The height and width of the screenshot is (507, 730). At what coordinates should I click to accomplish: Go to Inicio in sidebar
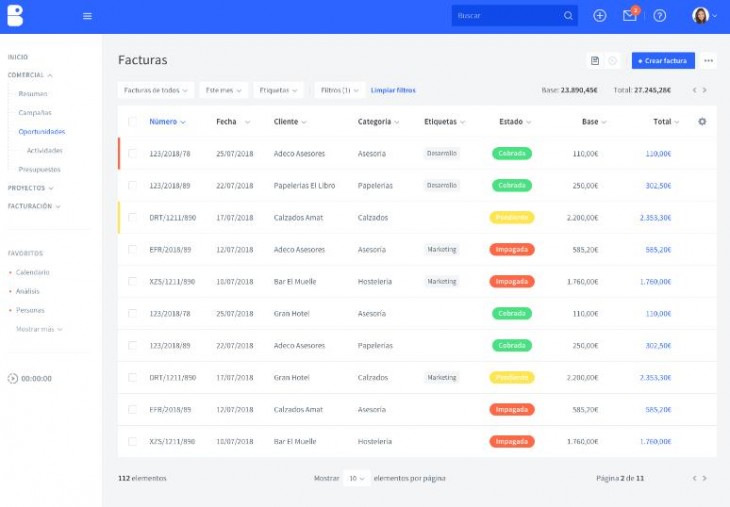tap(18, 57)
